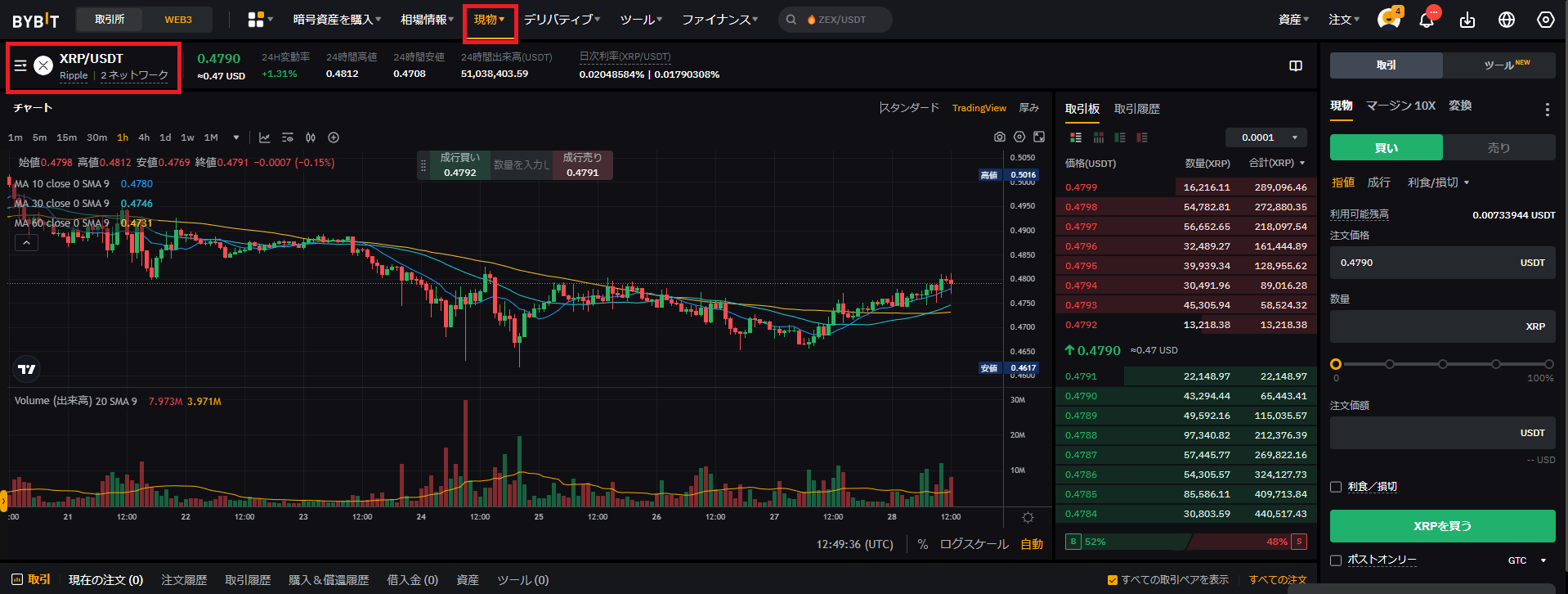Click the ZEX/USDT search box
1568x594 pixels.
(x=835, y=20)
